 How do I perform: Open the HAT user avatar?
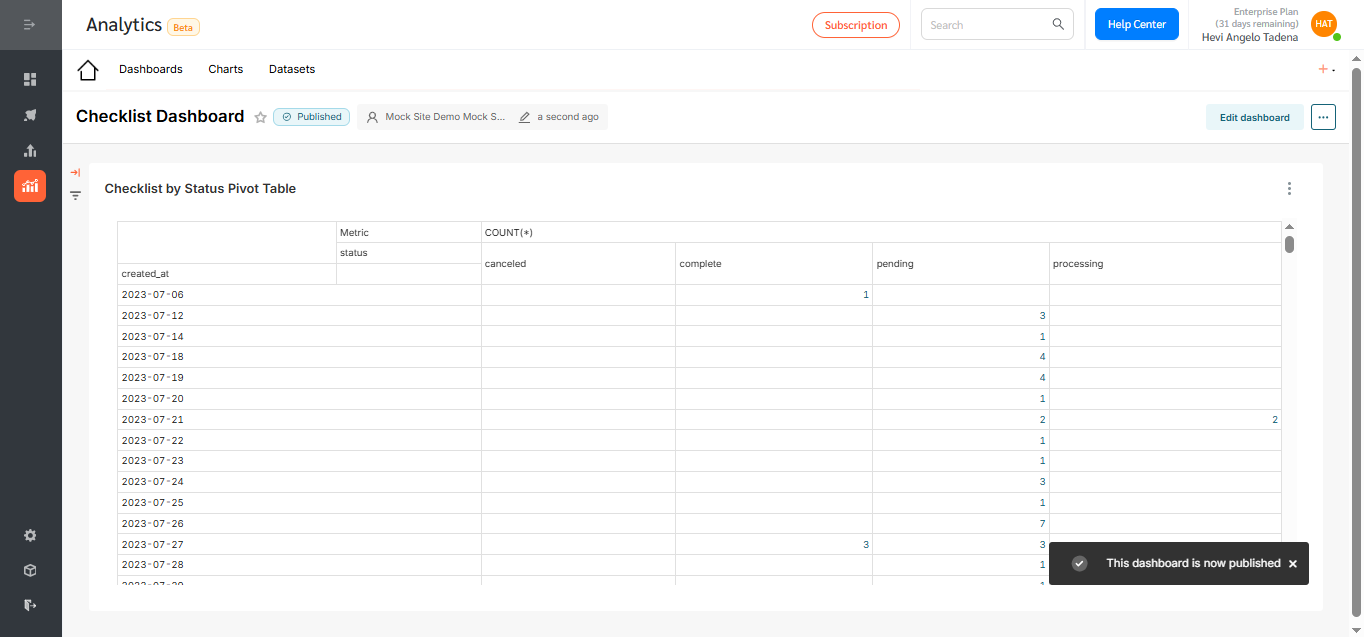1324,24
